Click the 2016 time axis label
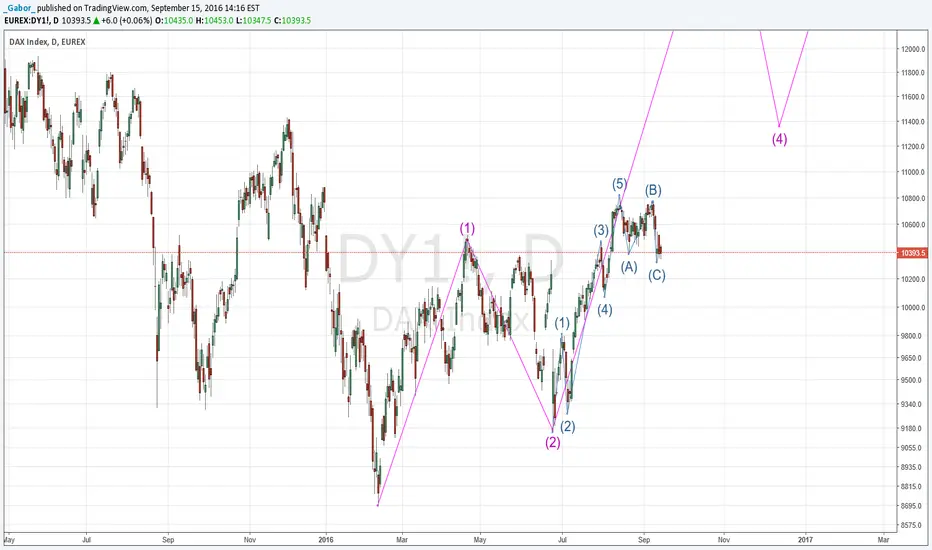932x550 pixels. (326, 540)
